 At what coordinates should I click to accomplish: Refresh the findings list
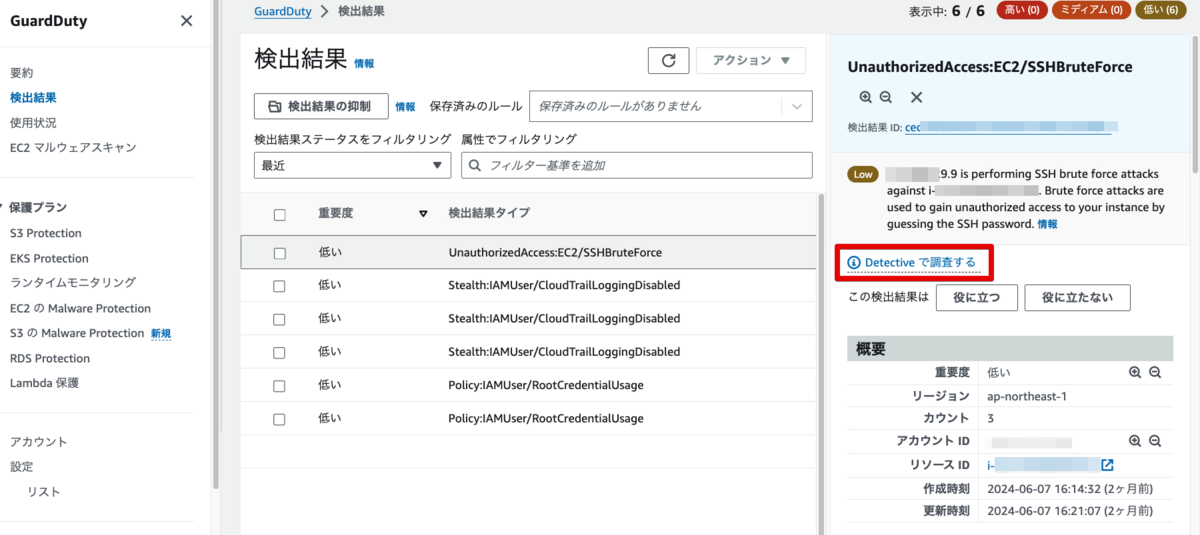668,60
